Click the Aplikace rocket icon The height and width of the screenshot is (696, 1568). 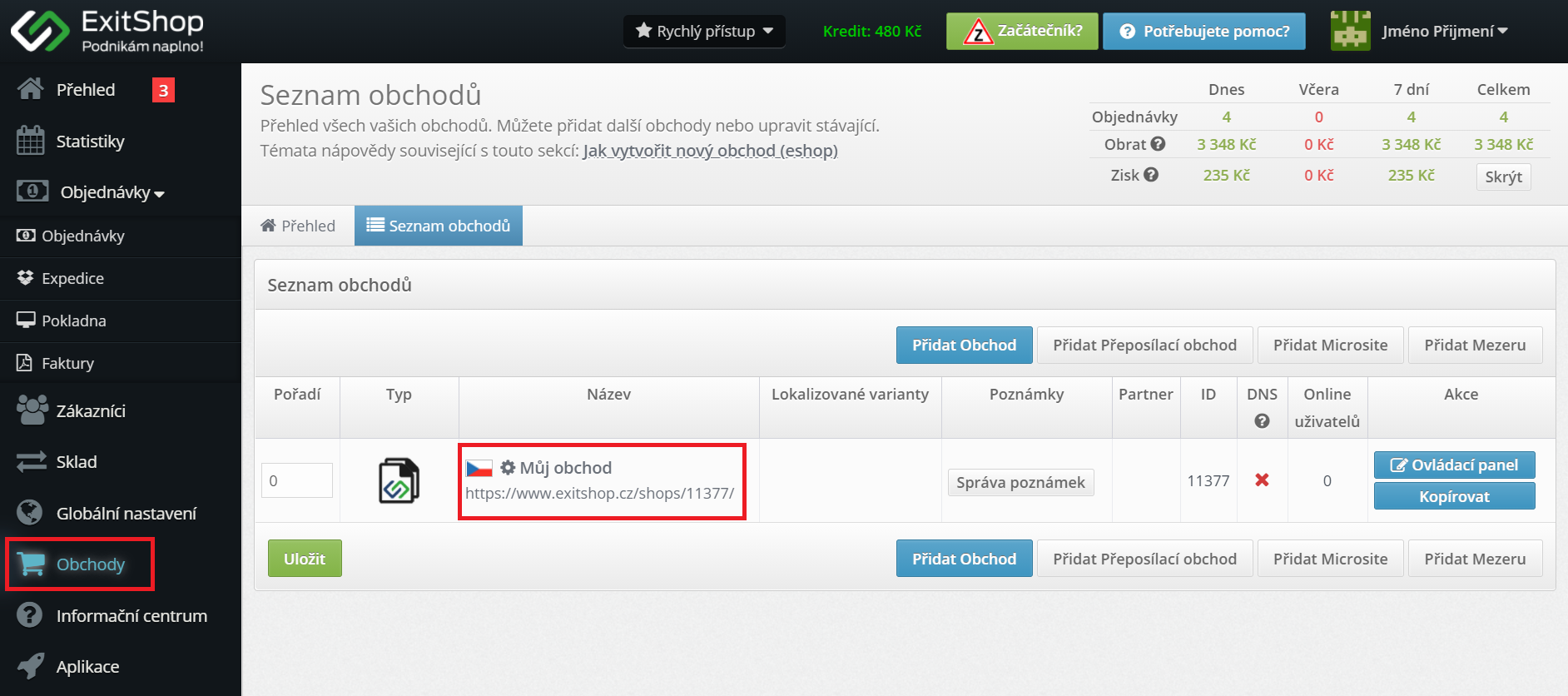[31, 666]
